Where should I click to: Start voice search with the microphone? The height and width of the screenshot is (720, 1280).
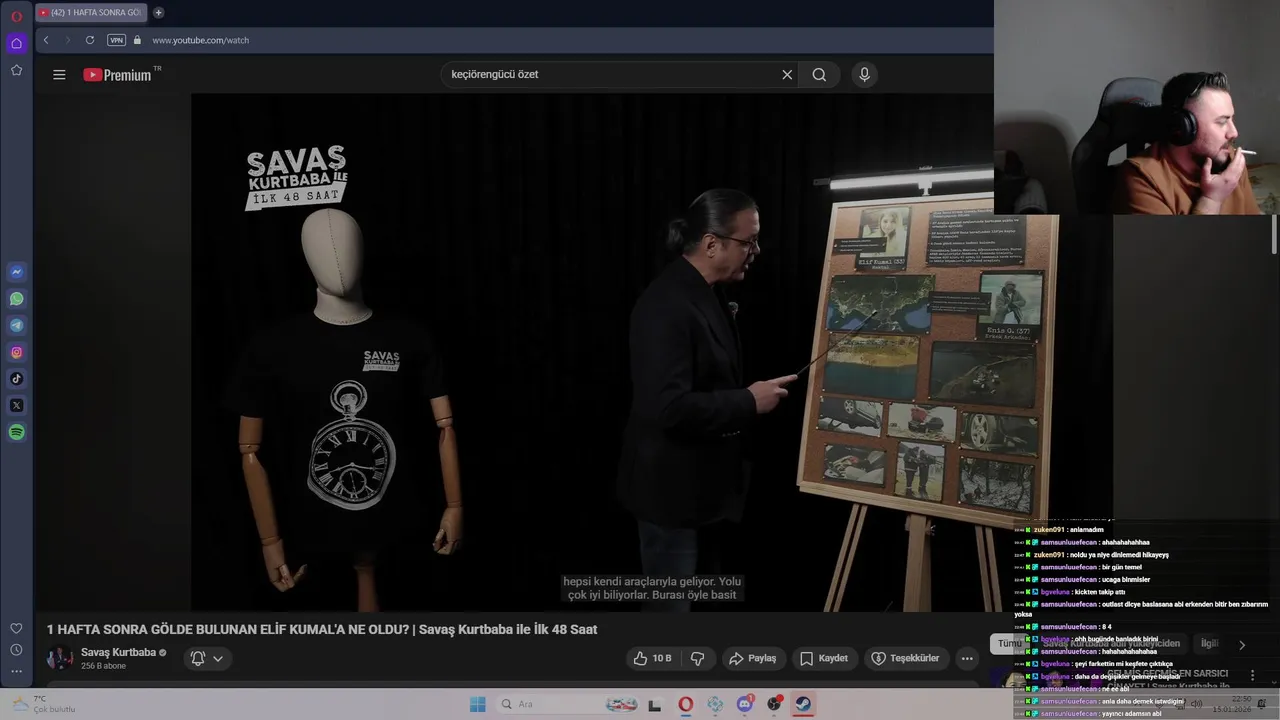(865, 74)
